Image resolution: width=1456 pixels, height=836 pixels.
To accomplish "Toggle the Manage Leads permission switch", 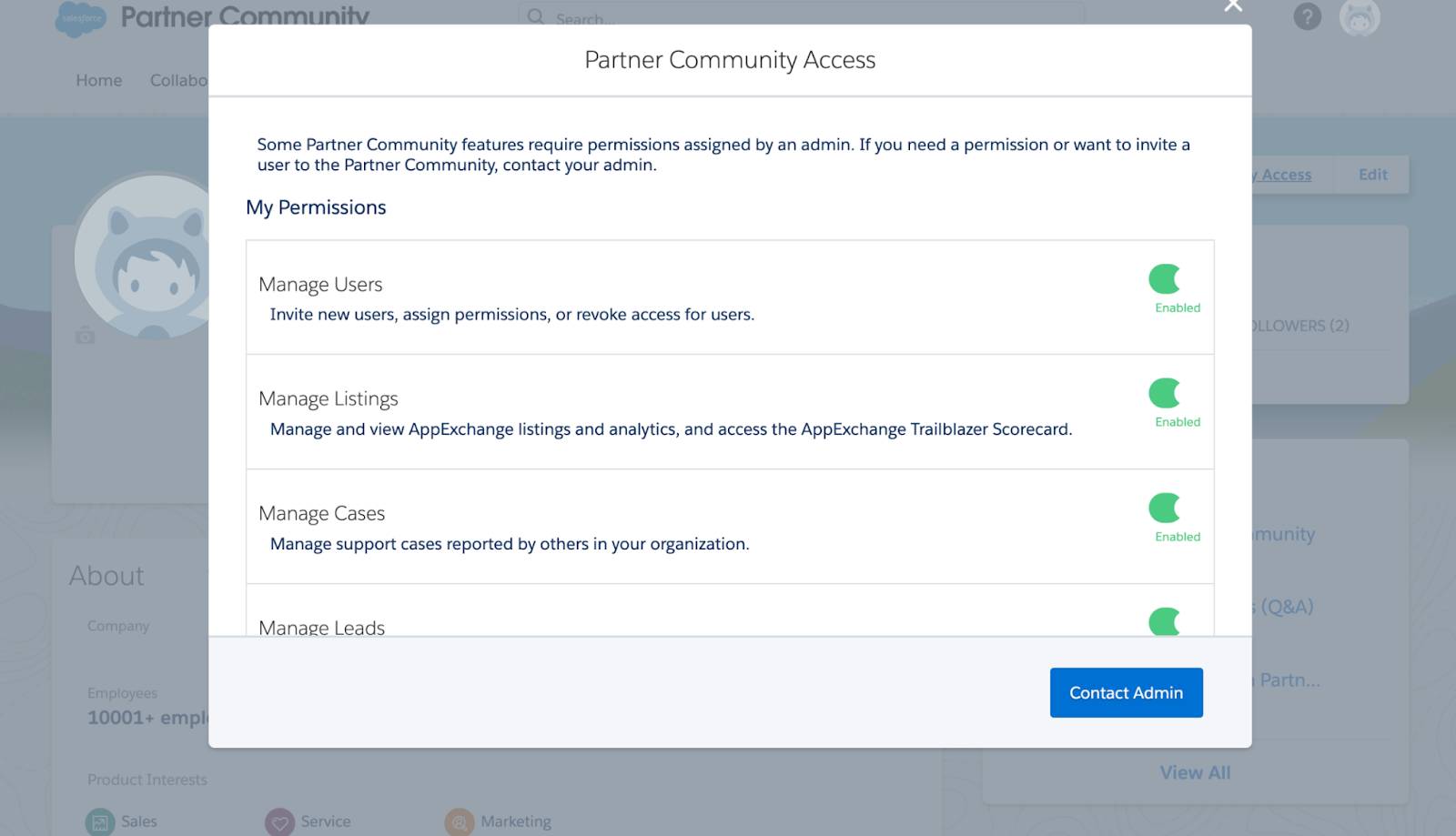I will (1165, 621).
